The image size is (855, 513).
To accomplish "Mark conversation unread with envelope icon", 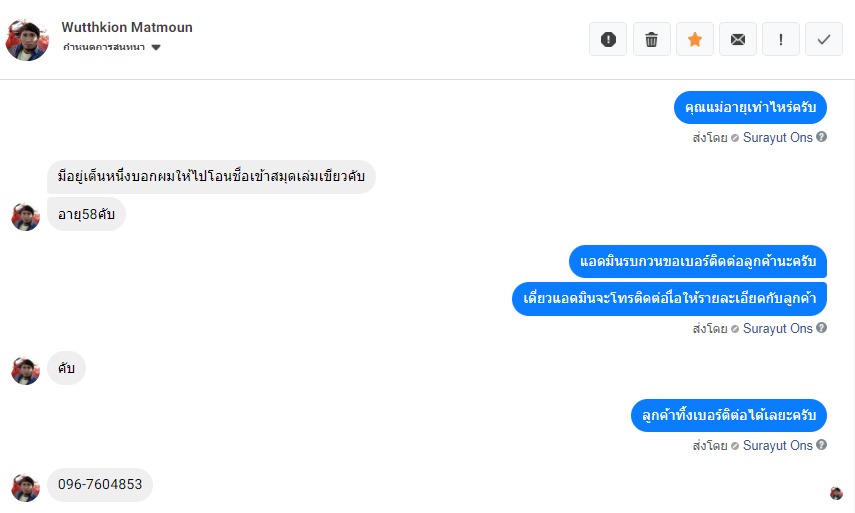I will 737,39.
